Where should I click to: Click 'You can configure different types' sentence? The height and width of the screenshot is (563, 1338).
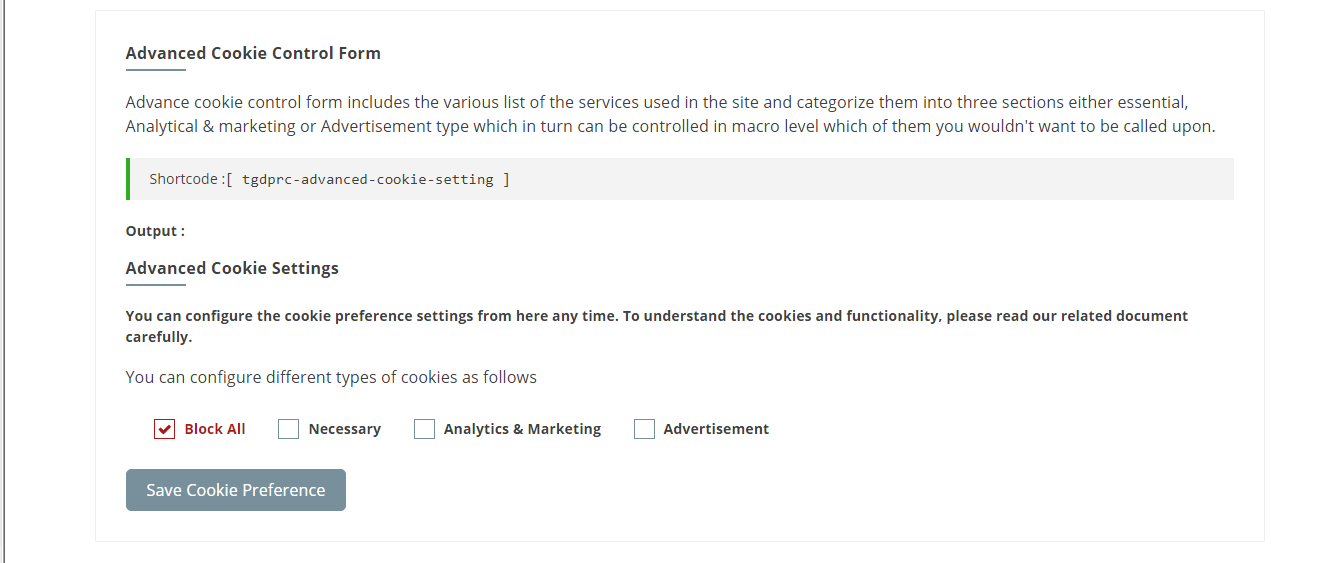tap(331, 377)
